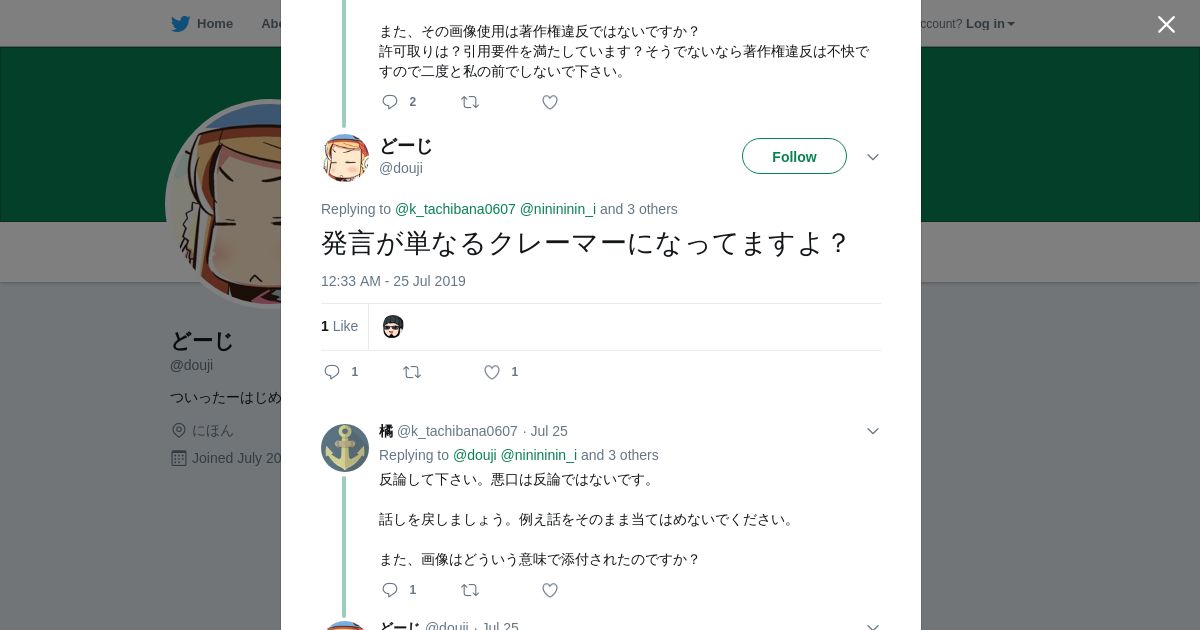1200x630 pixels.
Task: Retweet the top reply tweet
Action: tap(470, 102)
